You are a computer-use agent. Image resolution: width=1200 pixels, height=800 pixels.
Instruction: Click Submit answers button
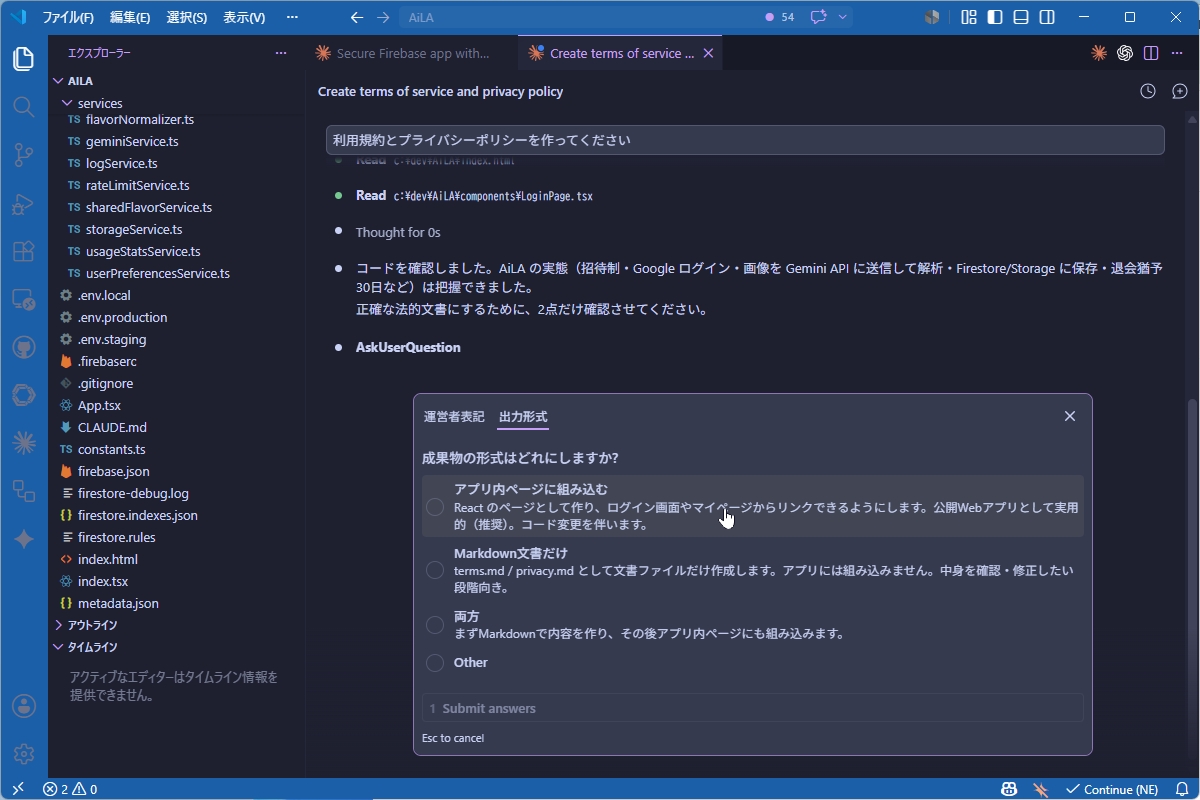click(x=753, y=708)
